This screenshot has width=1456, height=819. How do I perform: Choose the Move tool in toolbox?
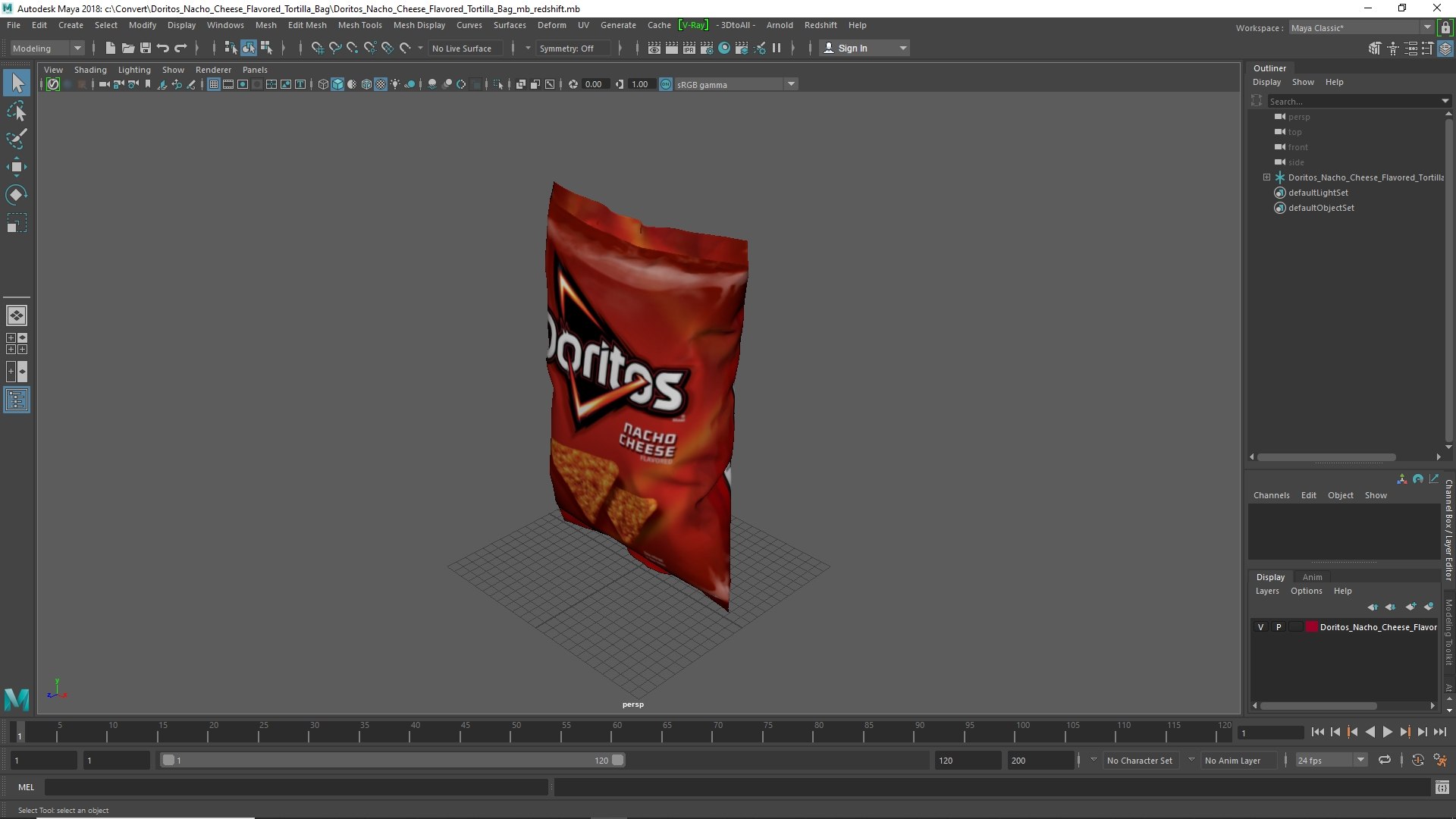point(17,167)
